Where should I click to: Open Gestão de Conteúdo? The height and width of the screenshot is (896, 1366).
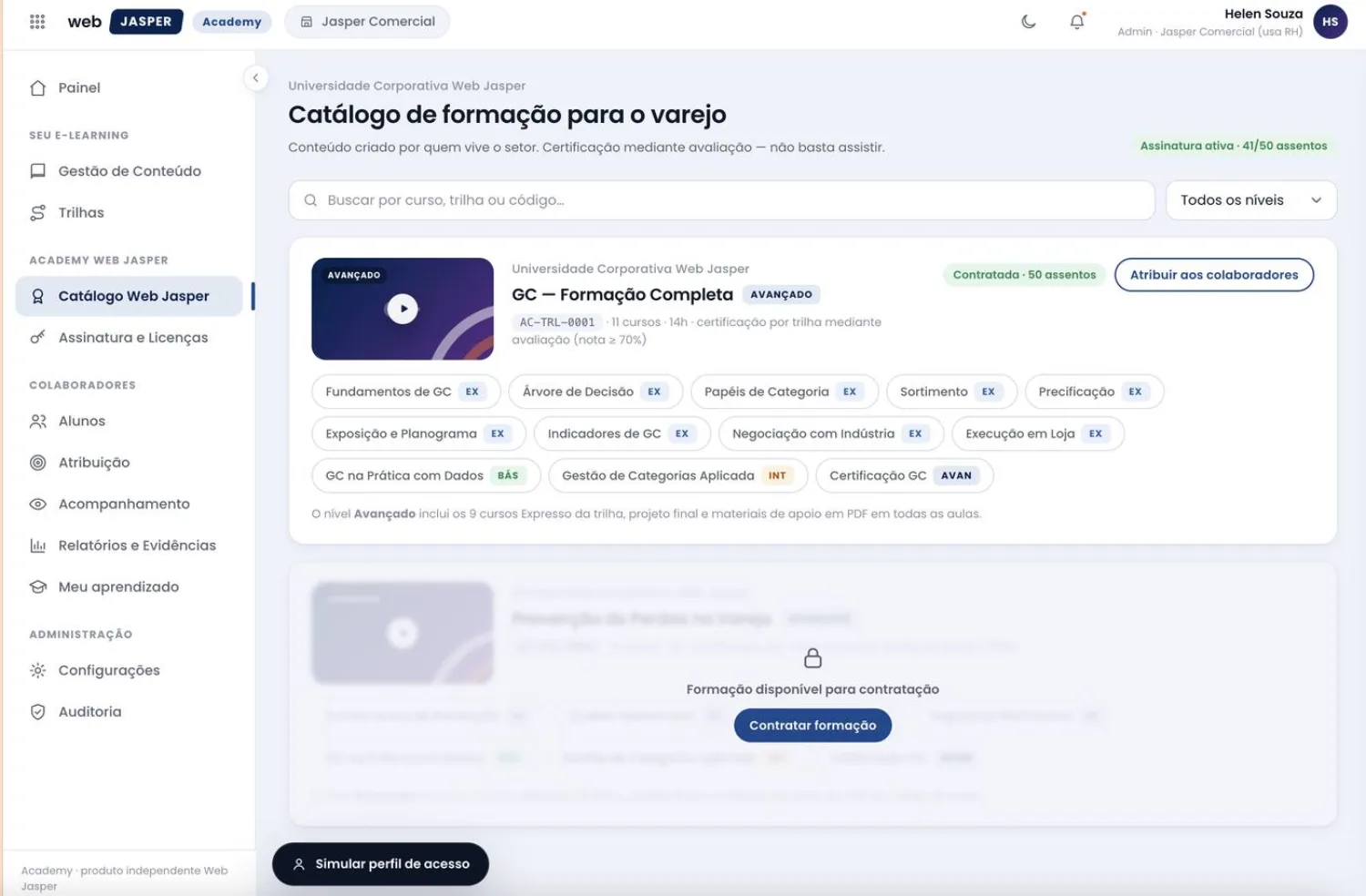point(129,171)
